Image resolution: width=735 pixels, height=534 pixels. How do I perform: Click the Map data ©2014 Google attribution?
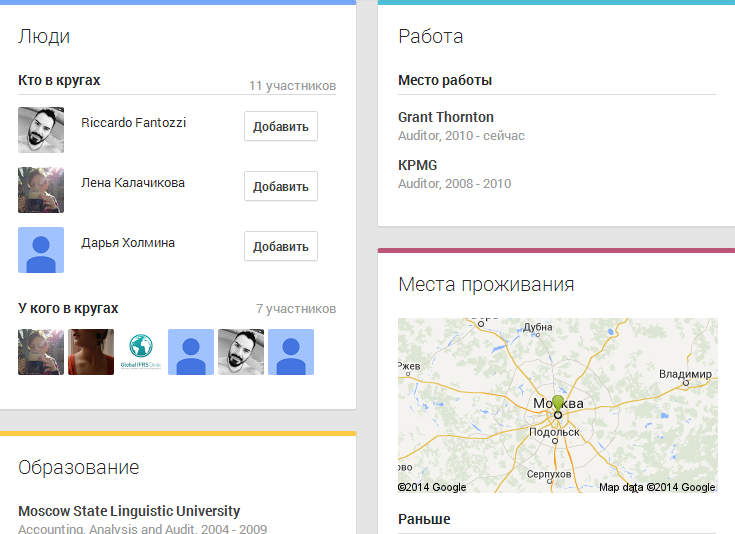657,487
